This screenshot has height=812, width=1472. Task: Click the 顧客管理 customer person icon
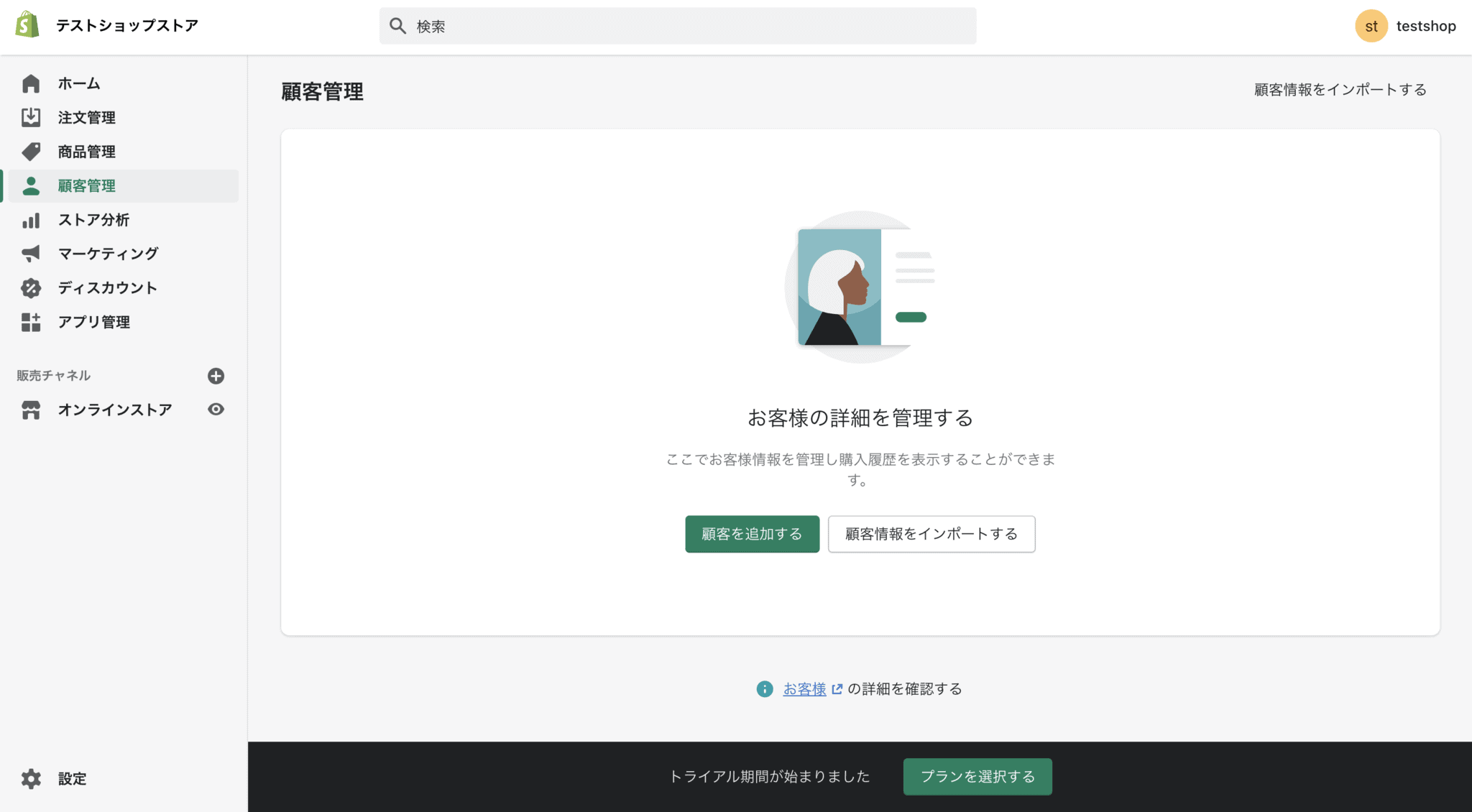pyautogui.click(x=31, y=185)
